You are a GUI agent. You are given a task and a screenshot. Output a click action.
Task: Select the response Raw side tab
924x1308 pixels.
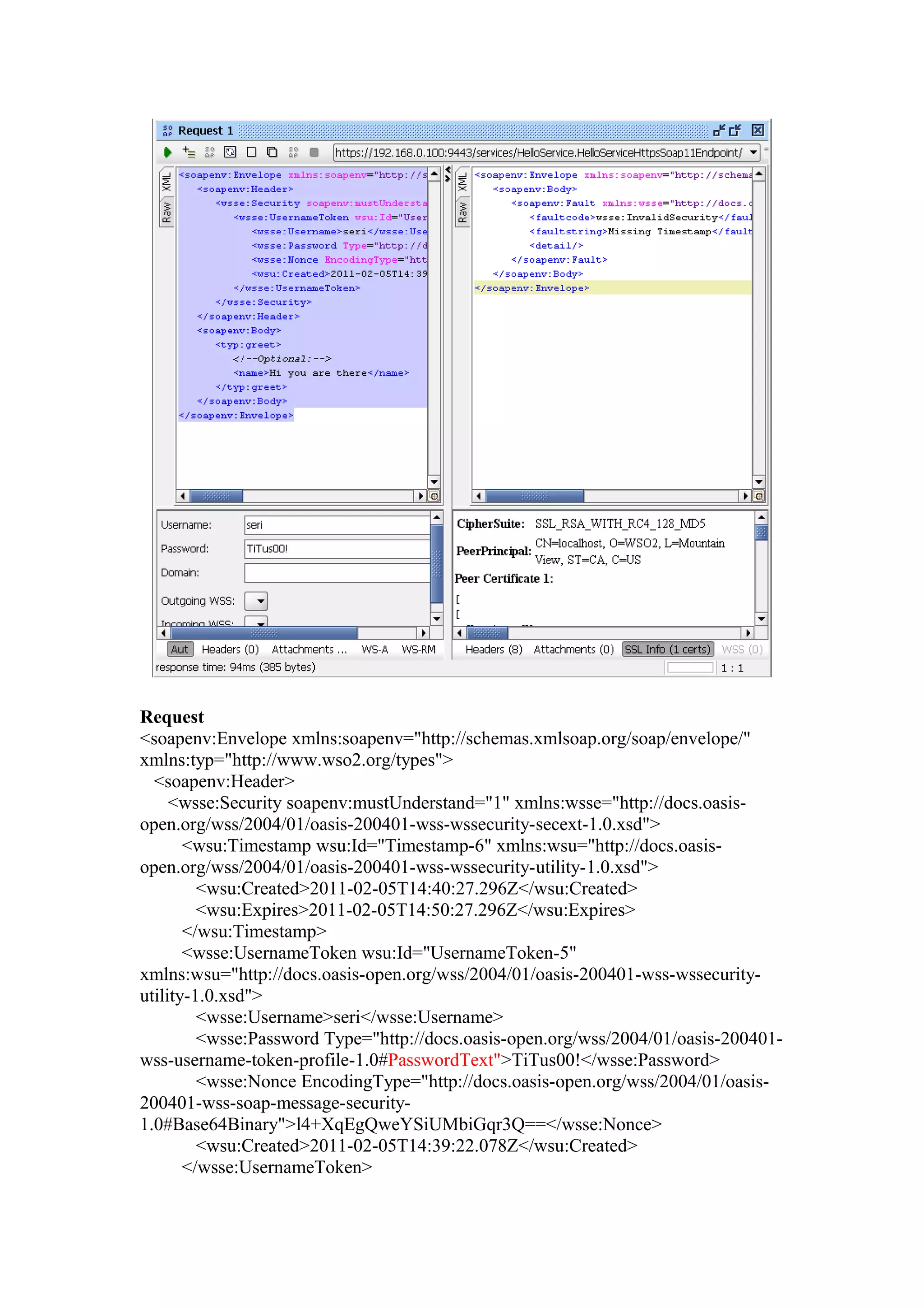coord(462,212)
